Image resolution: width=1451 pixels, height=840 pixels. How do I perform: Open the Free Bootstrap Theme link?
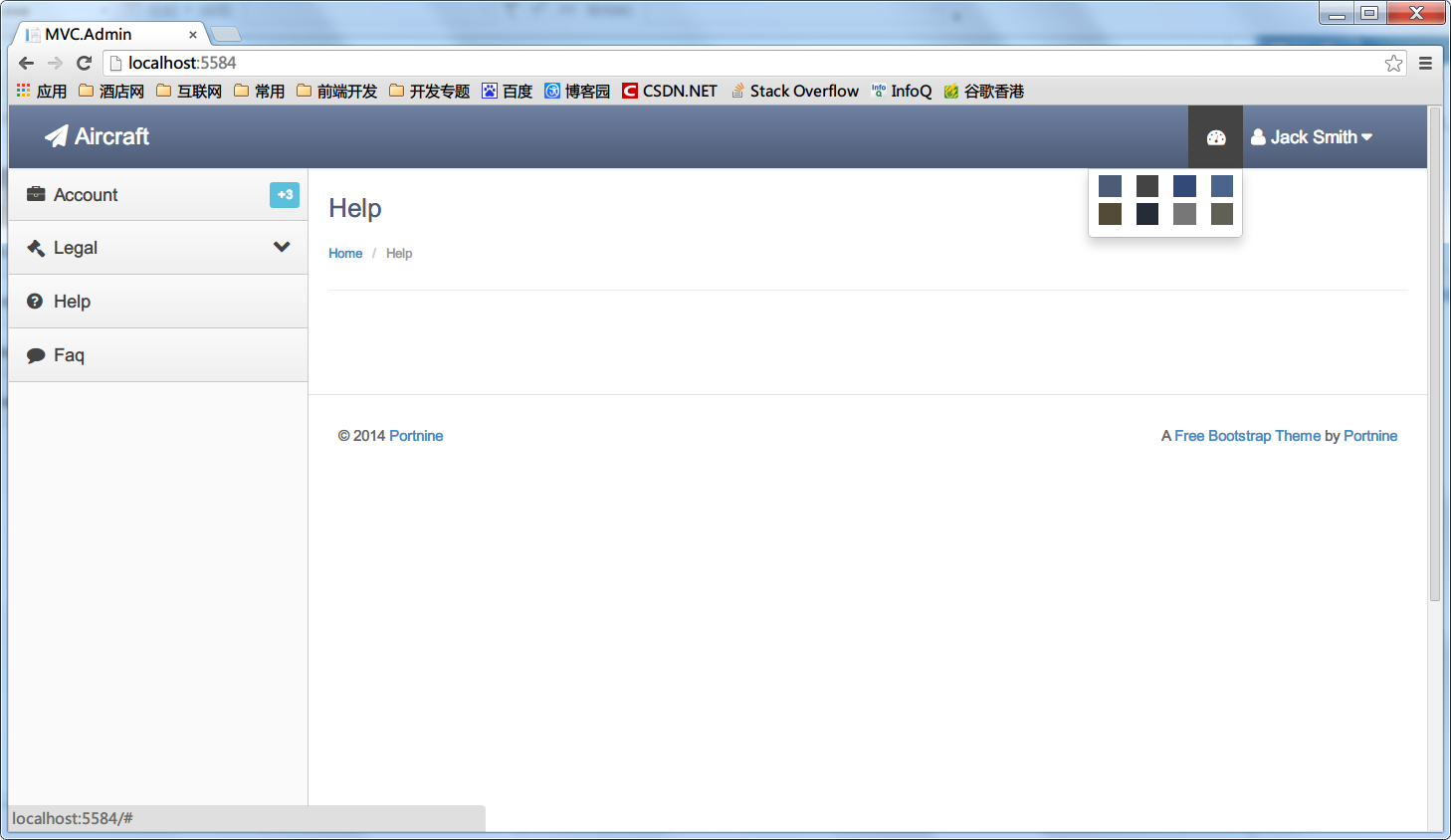tap(1248, 436)
